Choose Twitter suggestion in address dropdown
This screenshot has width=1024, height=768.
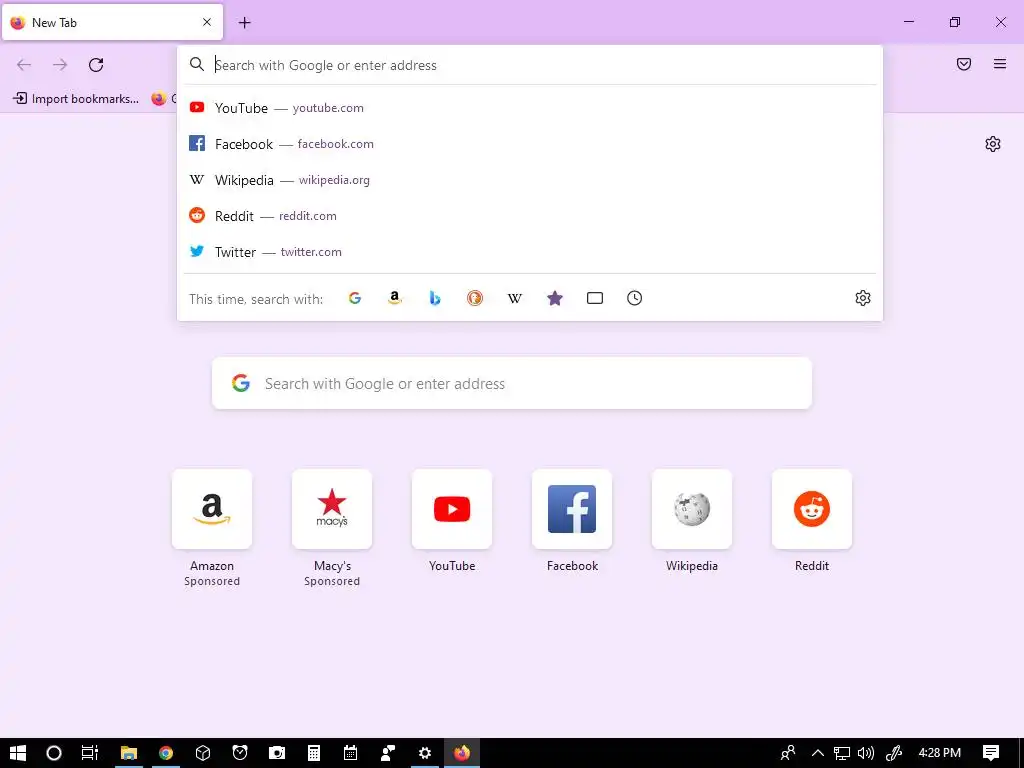click(530, 251)
